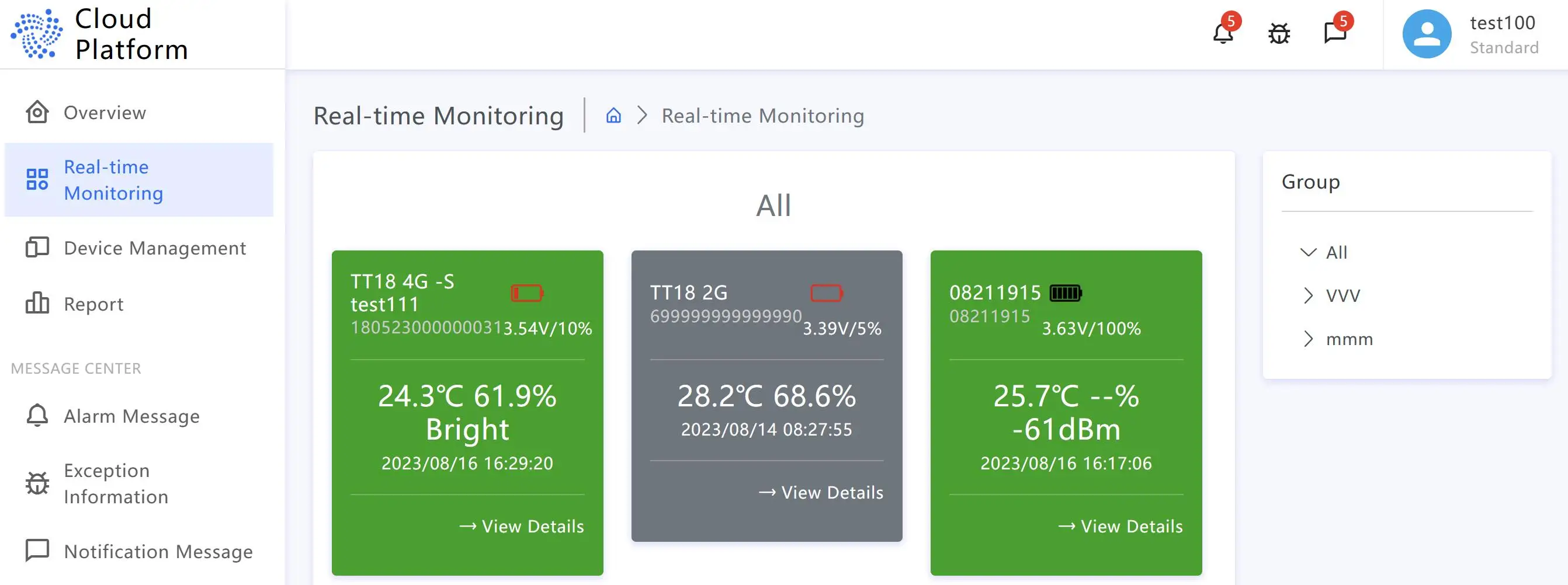Screen dimensions: 1568x585
Task: Open the Report section
Action: tap(93, 304)
